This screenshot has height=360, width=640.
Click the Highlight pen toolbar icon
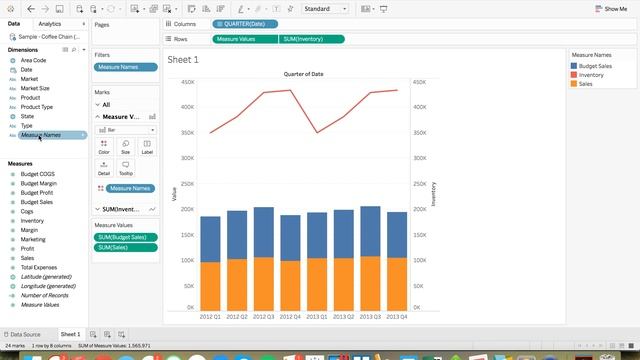tap(241, 9)
